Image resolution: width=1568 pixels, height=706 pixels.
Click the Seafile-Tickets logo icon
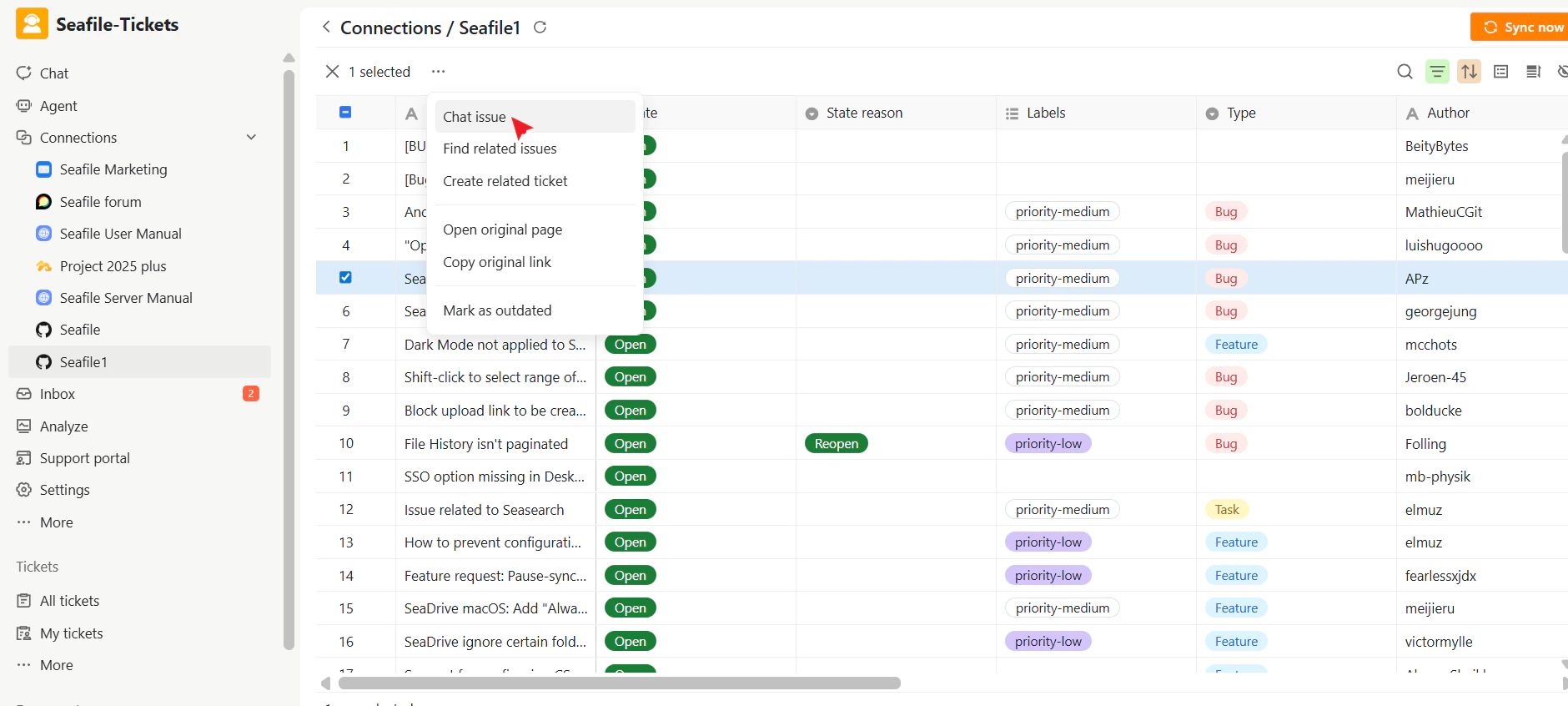point(32,24)
